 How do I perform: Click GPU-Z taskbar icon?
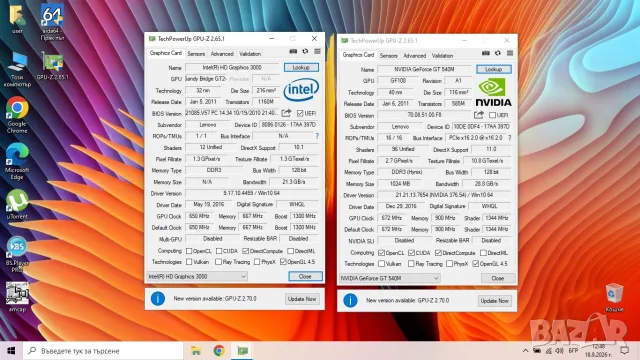243,351
